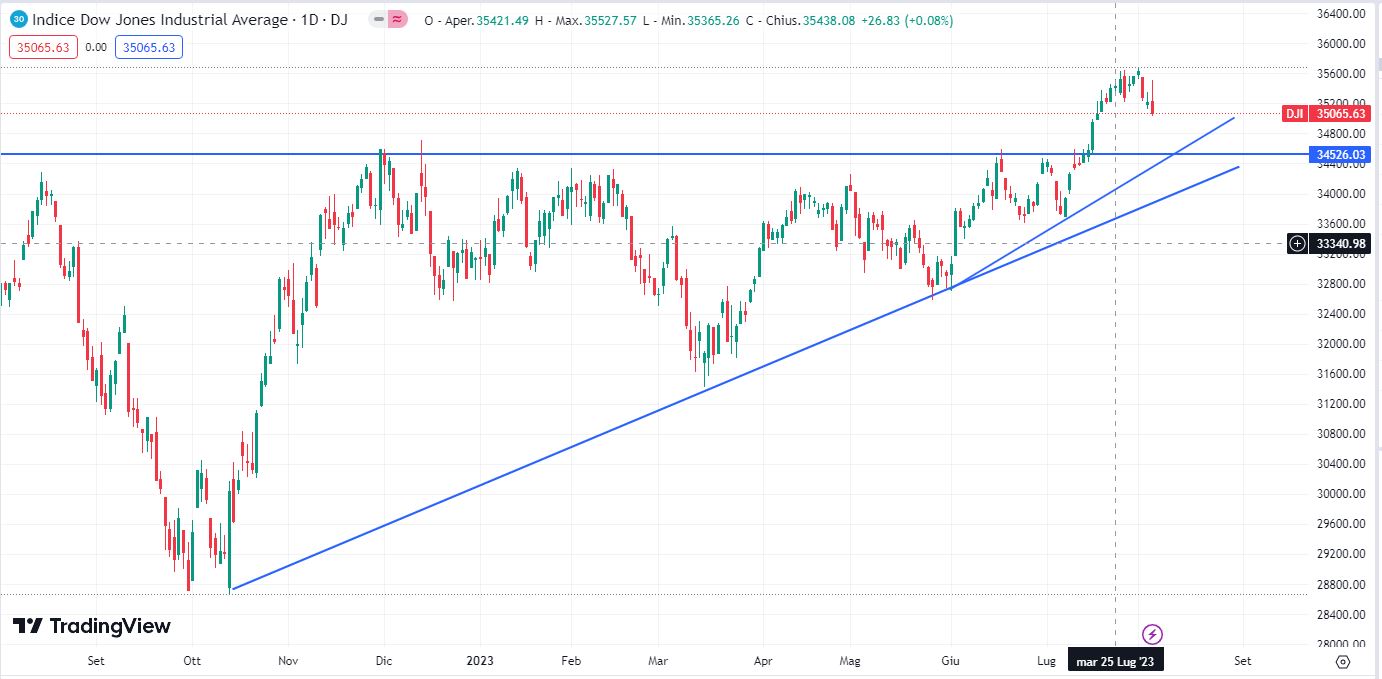Click the 28400.00 price scale label
This screenshot has height=679, width=1382.
pos(1343,614)
